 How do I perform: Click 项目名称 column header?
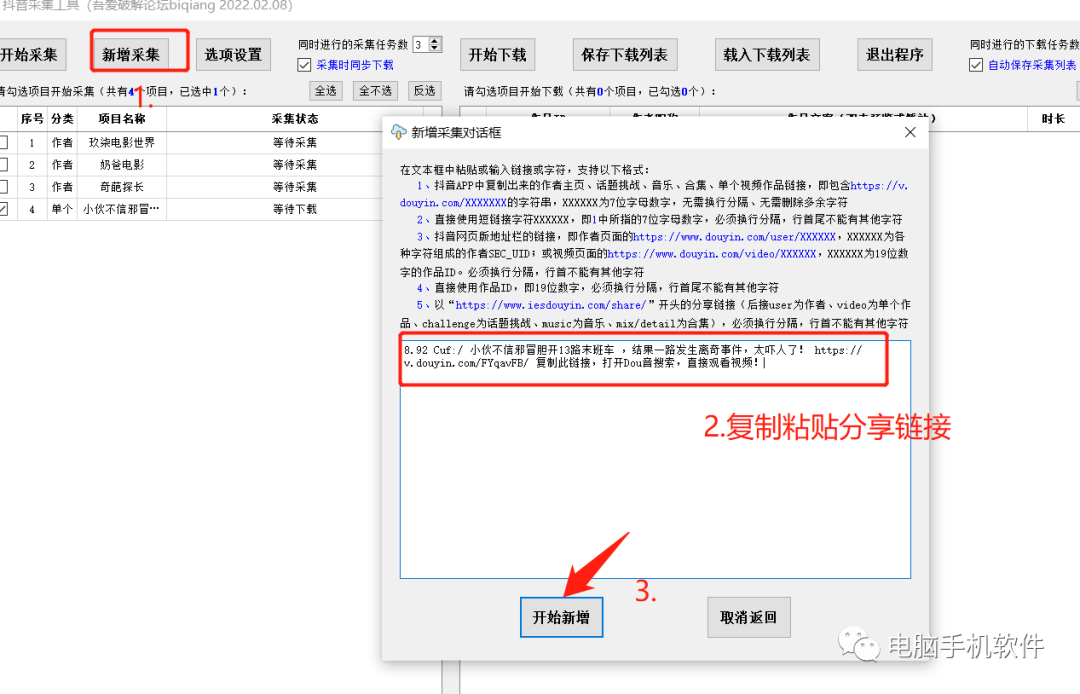(x=122, y=118)
